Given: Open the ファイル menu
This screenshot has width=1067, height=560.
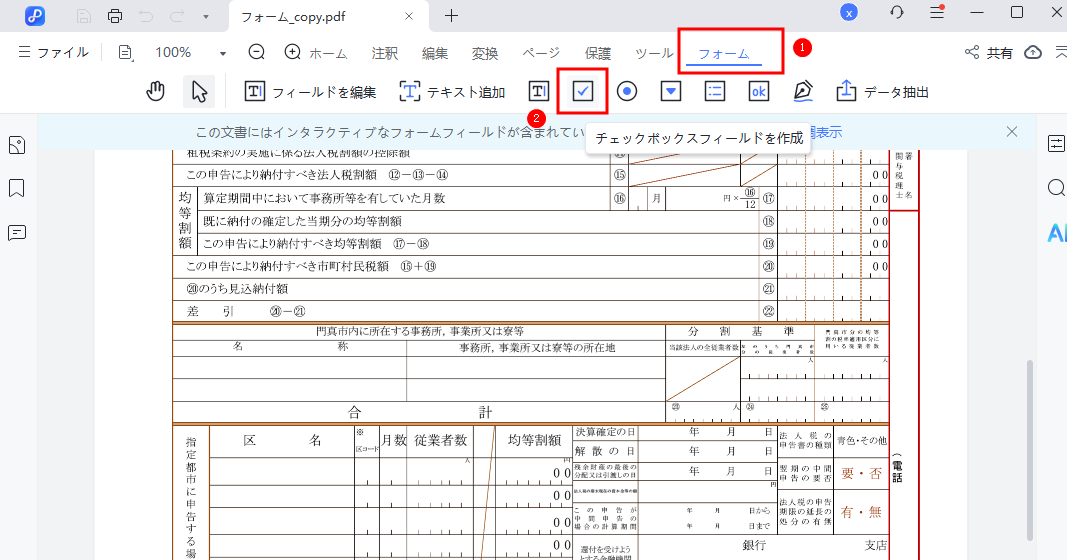Looking at the screenshot, I should pos(53,53).
